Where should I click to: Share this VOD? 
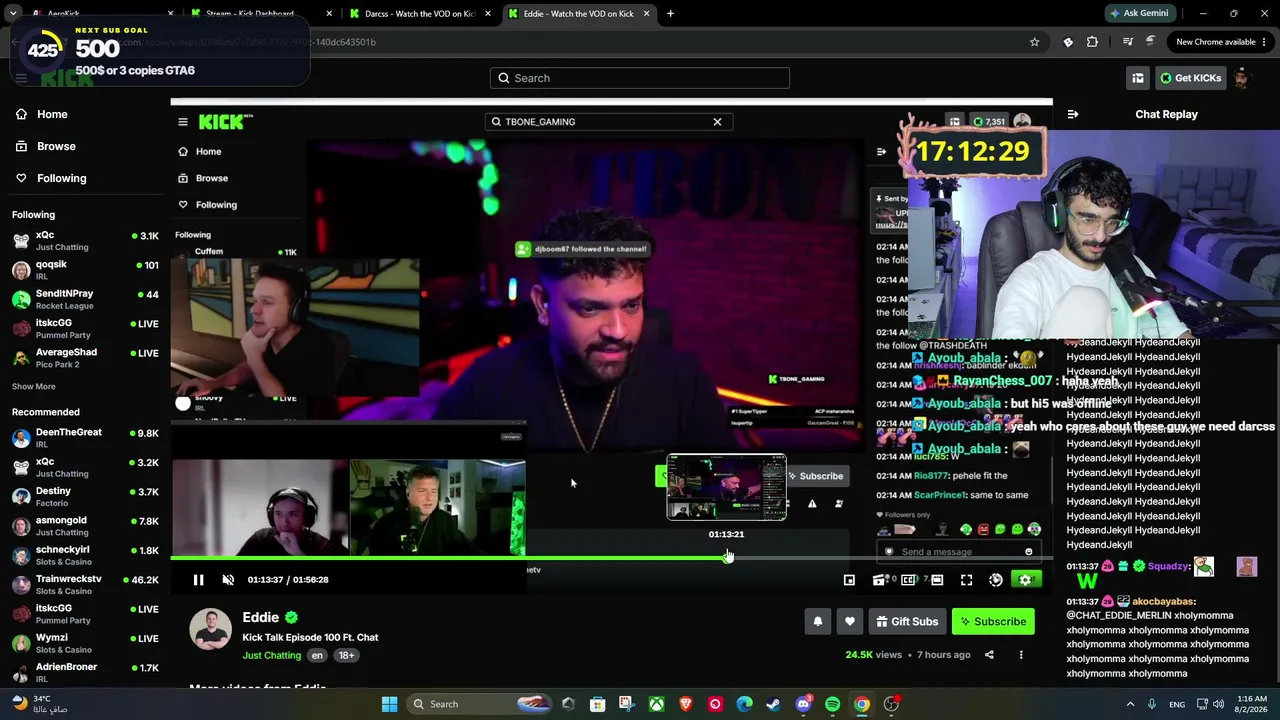(989, 655)
